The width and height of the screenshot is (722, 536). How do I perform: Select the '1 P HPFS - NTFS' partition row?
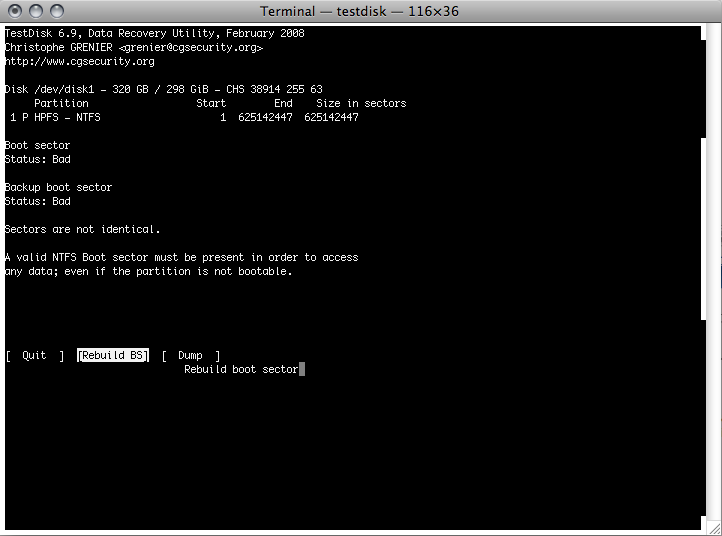[x=184, y=117]
